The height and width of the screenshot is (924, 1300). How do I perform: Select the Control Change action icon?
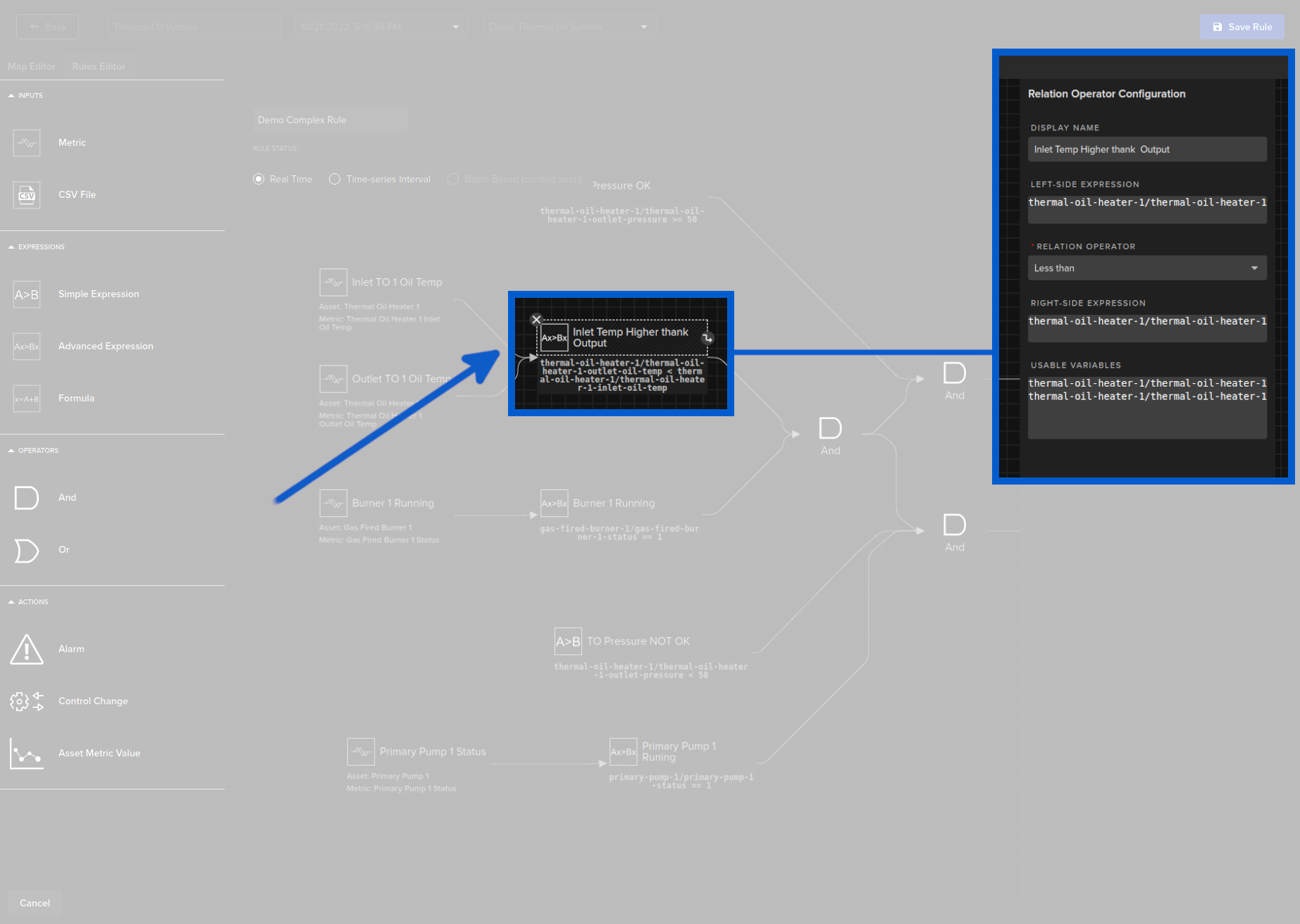pos(26,701)
